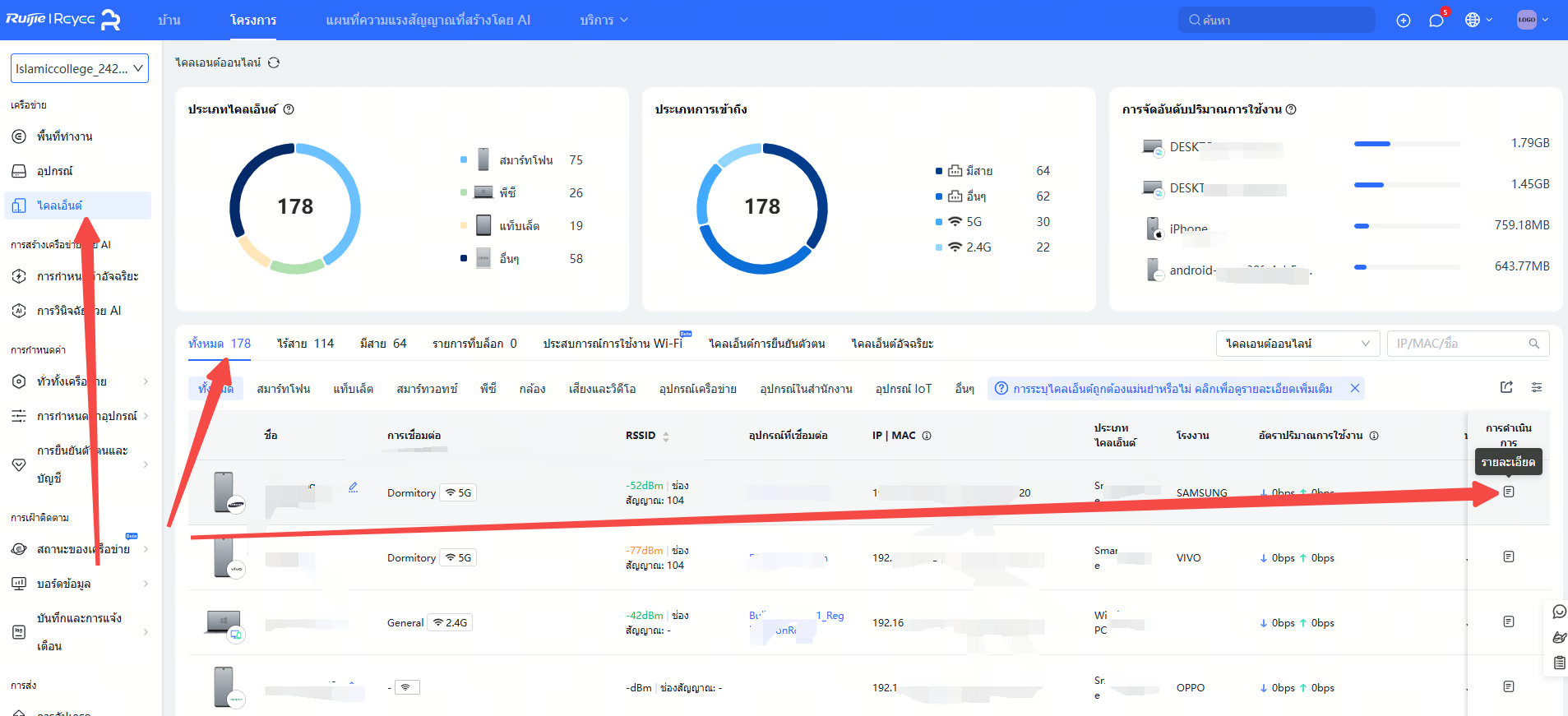
Task: Click the search box in header
Action: click(x=1277, y=20)
